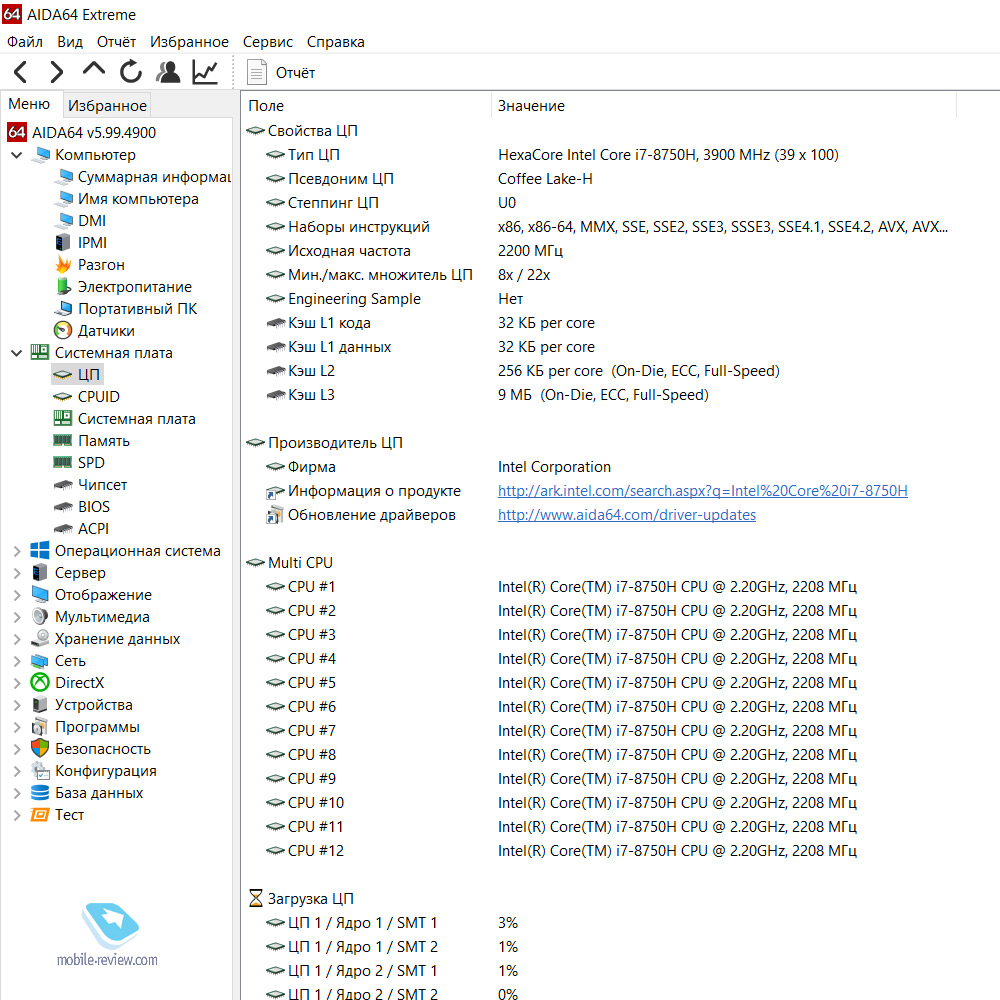
Task: Open the ark.intel.com product link
Action: [x=702, y=491]
